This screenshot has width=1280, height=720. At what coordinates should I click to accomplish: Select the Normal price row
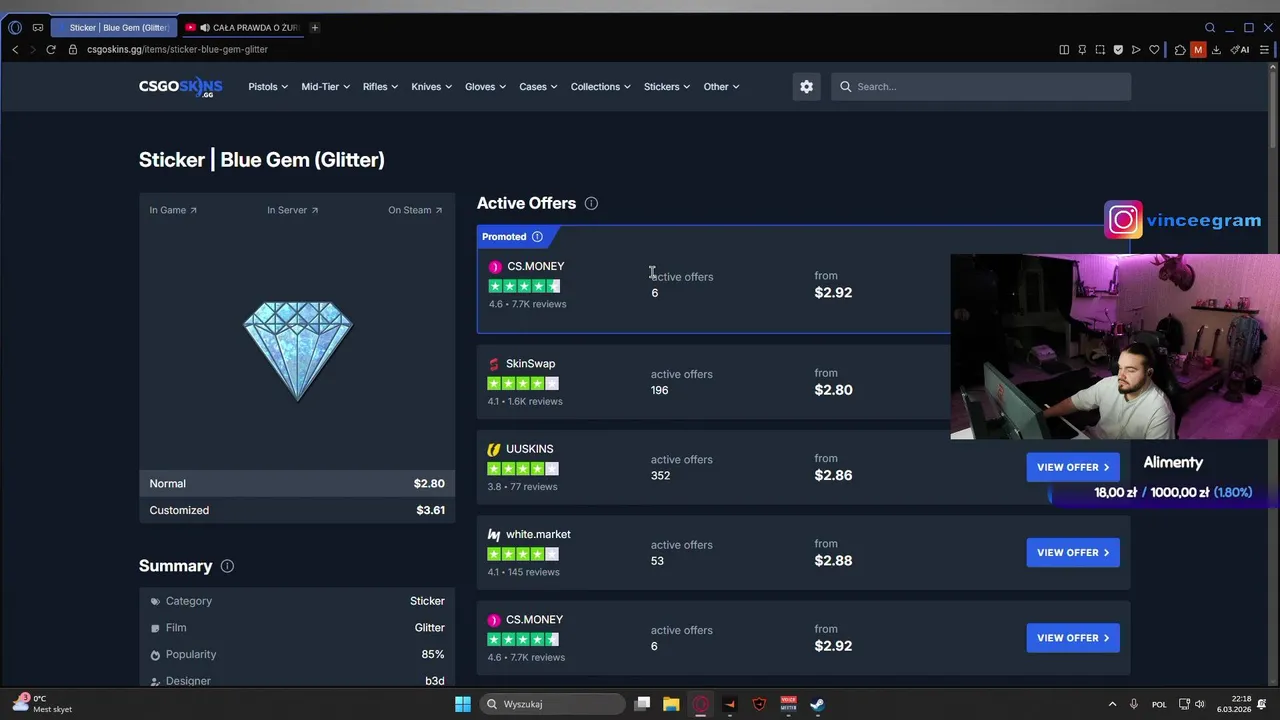(297, 483)
